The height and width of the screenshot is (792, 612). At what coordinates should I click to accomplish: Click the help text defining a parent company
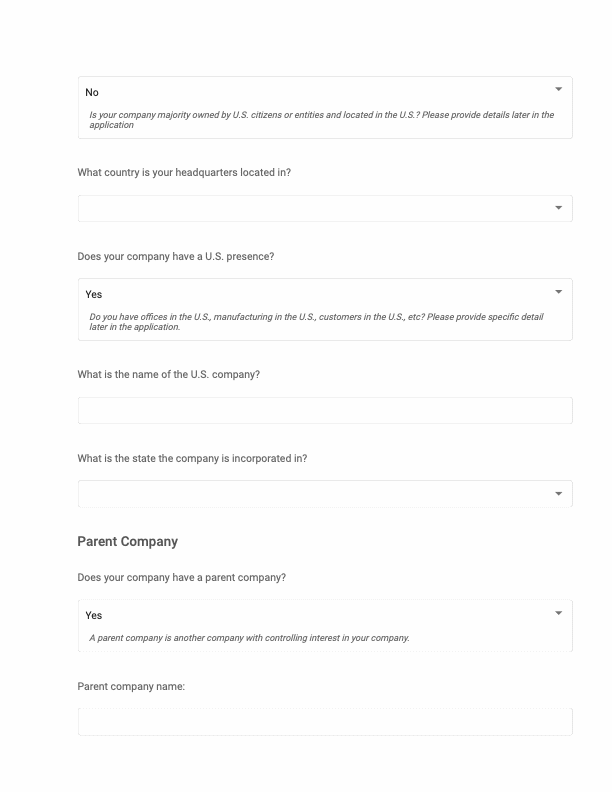[x=249, y=638]
